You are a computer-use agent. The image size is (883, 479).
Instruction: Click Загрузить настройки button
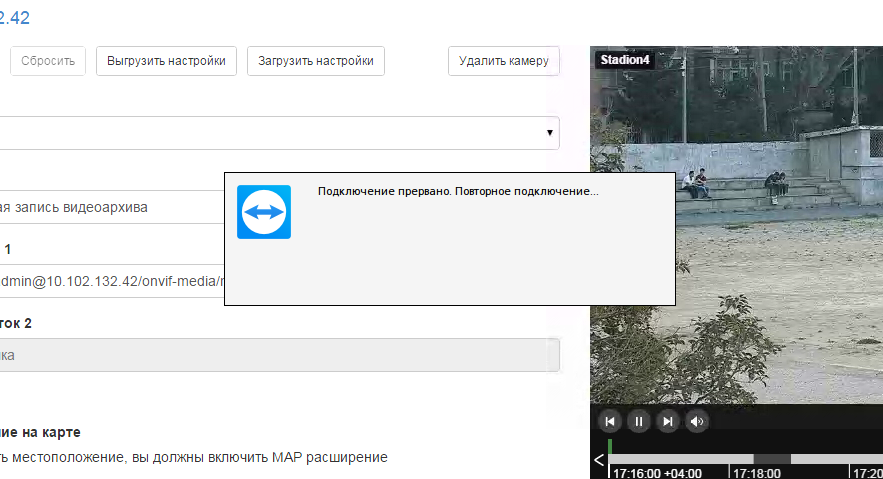pyautogui.click(x=315, y=61)
